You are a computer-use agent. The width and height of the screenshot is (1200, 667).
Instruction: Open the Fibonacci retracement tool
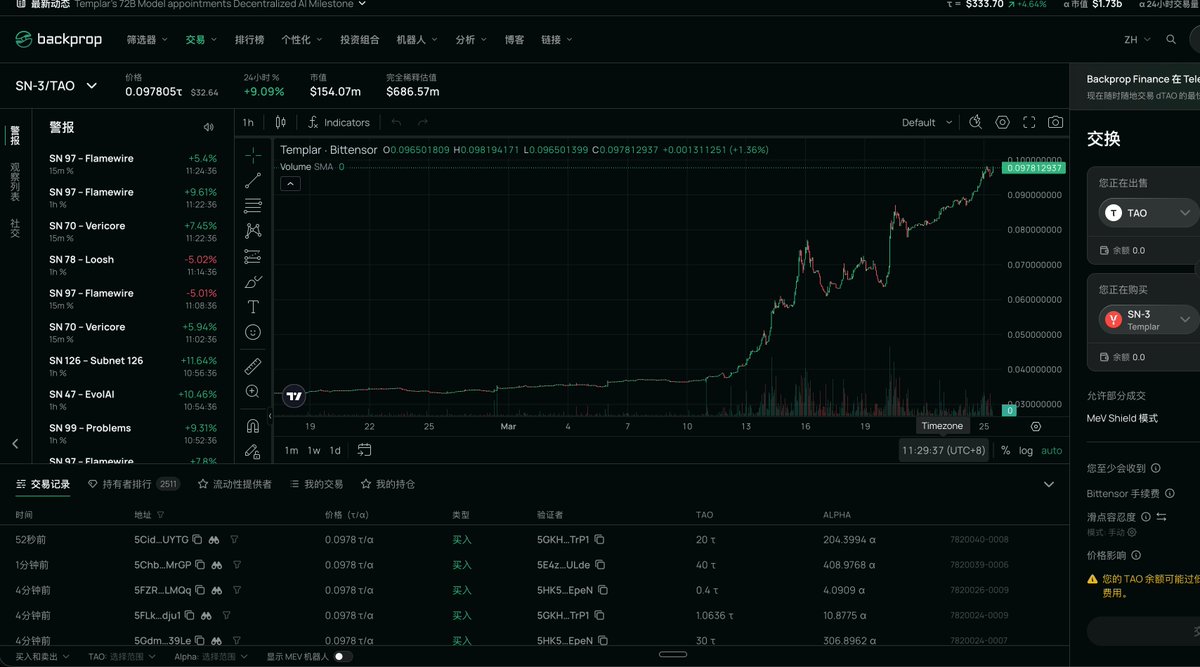(x=253, y=205)
